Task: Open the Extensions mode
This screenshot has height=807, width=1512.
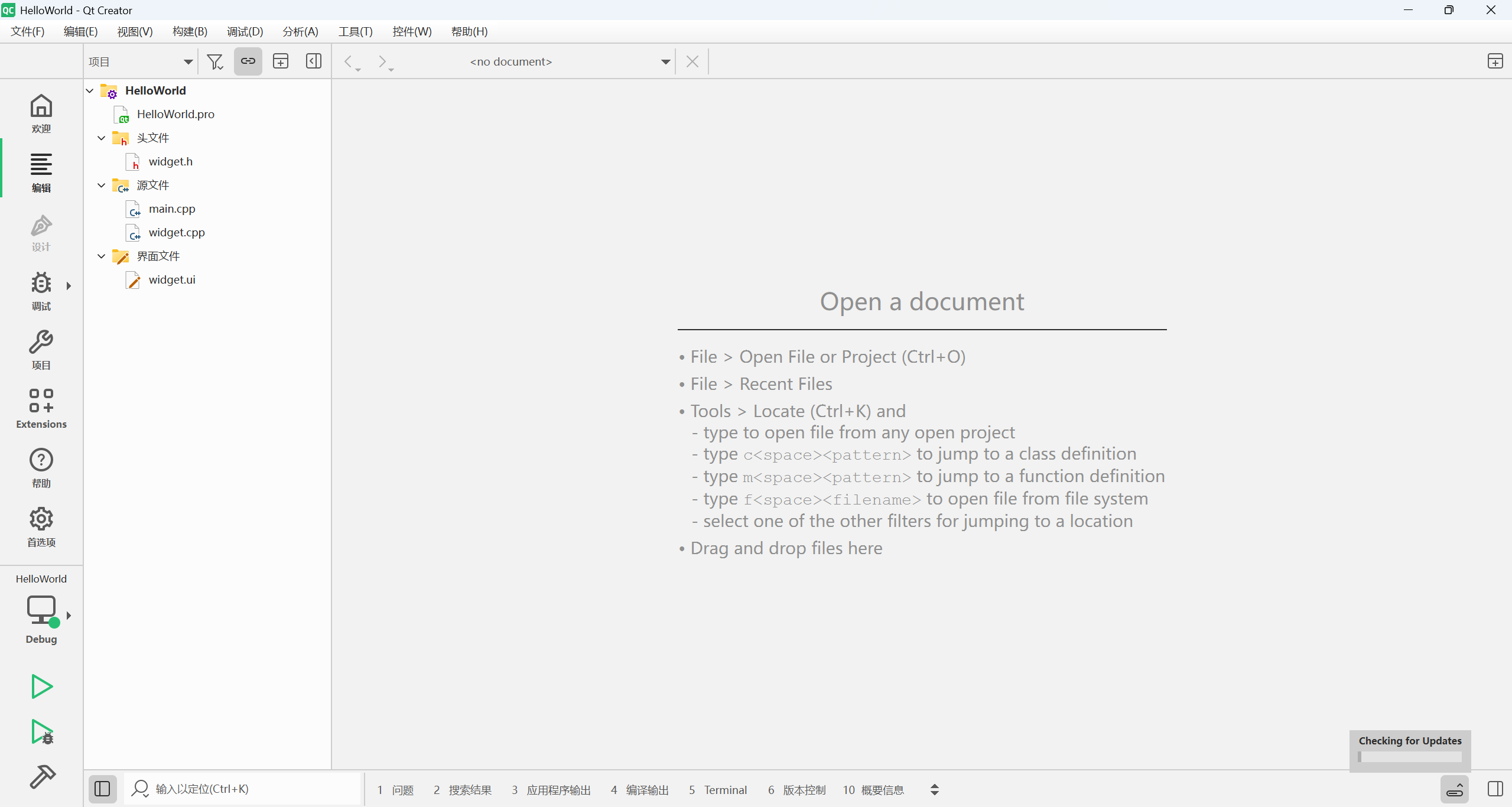Action: [x=41, y=409]
